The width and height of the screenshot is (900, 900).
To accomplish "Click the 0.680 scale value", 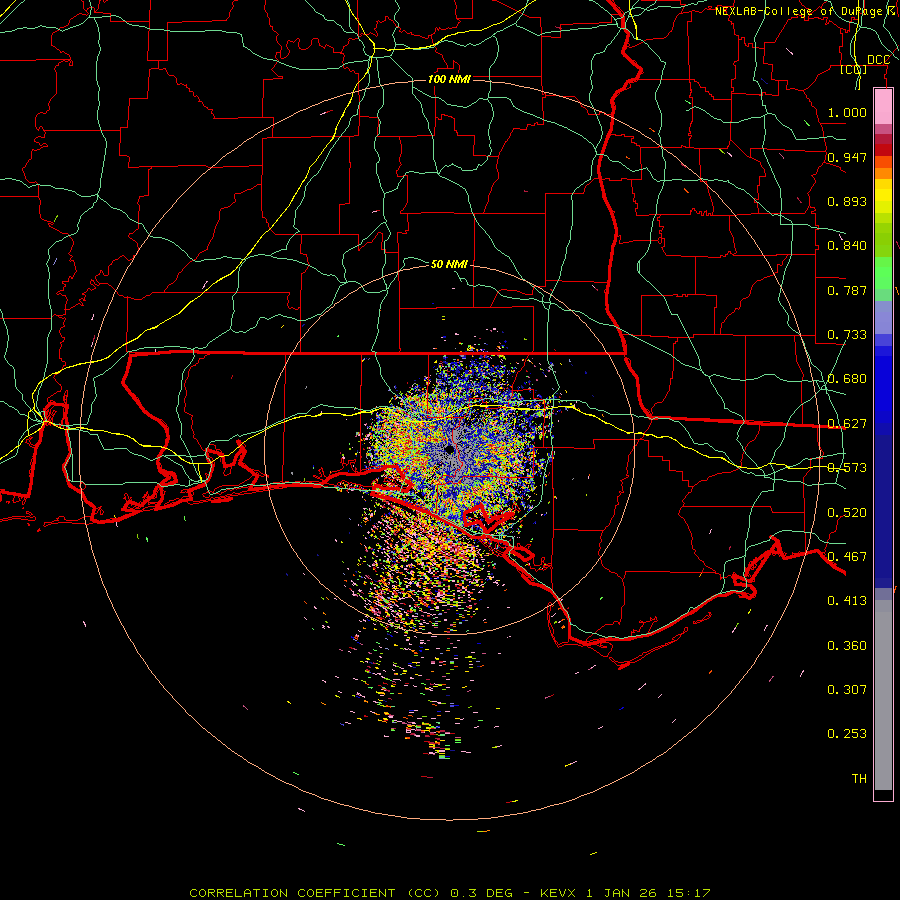I will (847, 378).
